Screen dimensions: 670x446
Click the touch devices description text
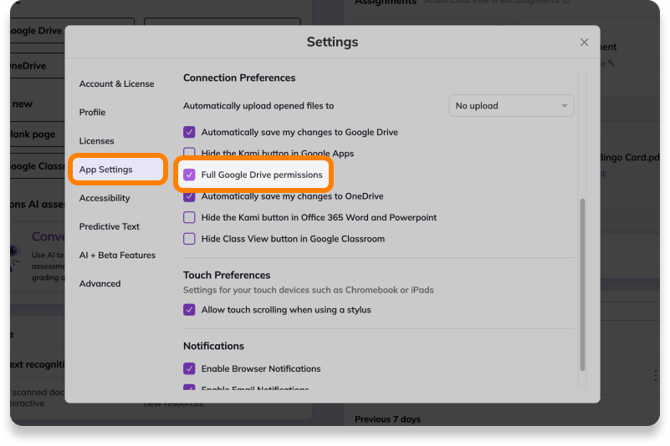309,290
